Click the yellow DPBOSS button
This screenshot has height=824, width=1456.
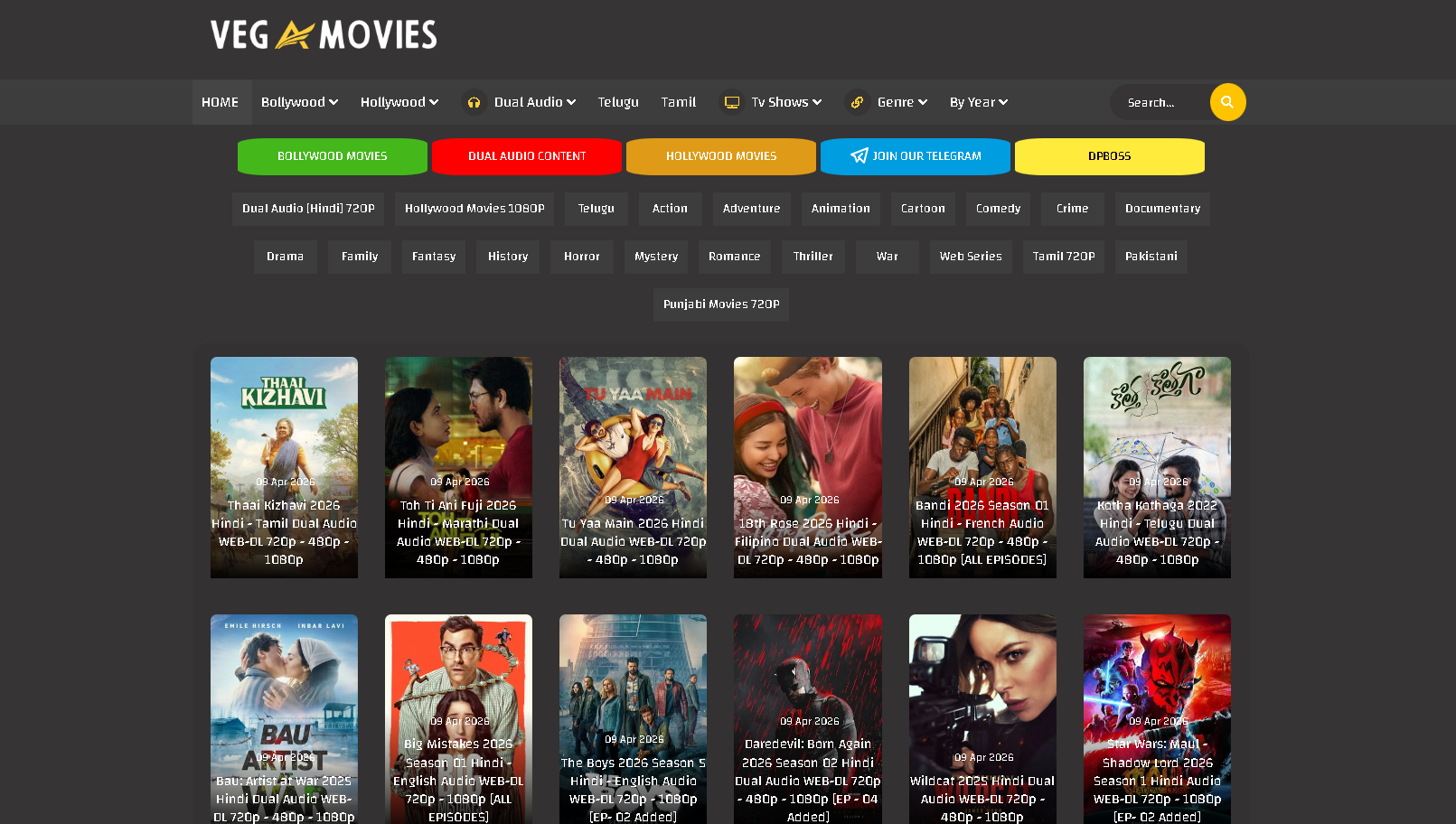pos(1109,156)
